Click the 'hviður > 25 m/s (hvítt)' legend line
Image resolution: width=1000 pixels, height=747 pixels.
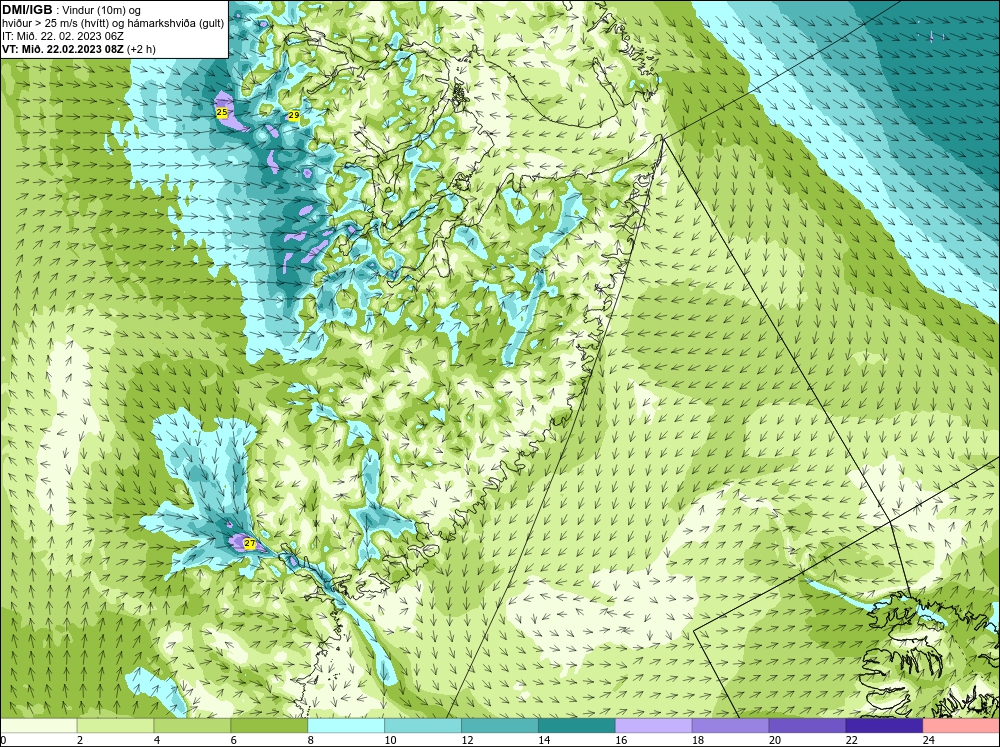pos(113,24)
